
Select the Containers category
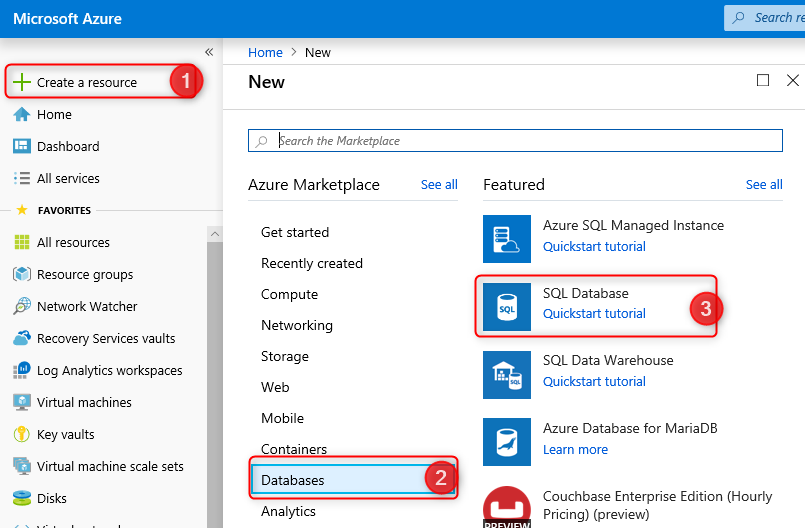coord(294,449)
